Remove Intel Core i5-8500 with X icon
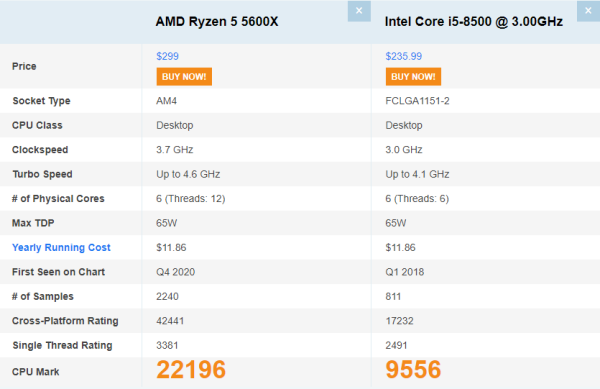 588,11
